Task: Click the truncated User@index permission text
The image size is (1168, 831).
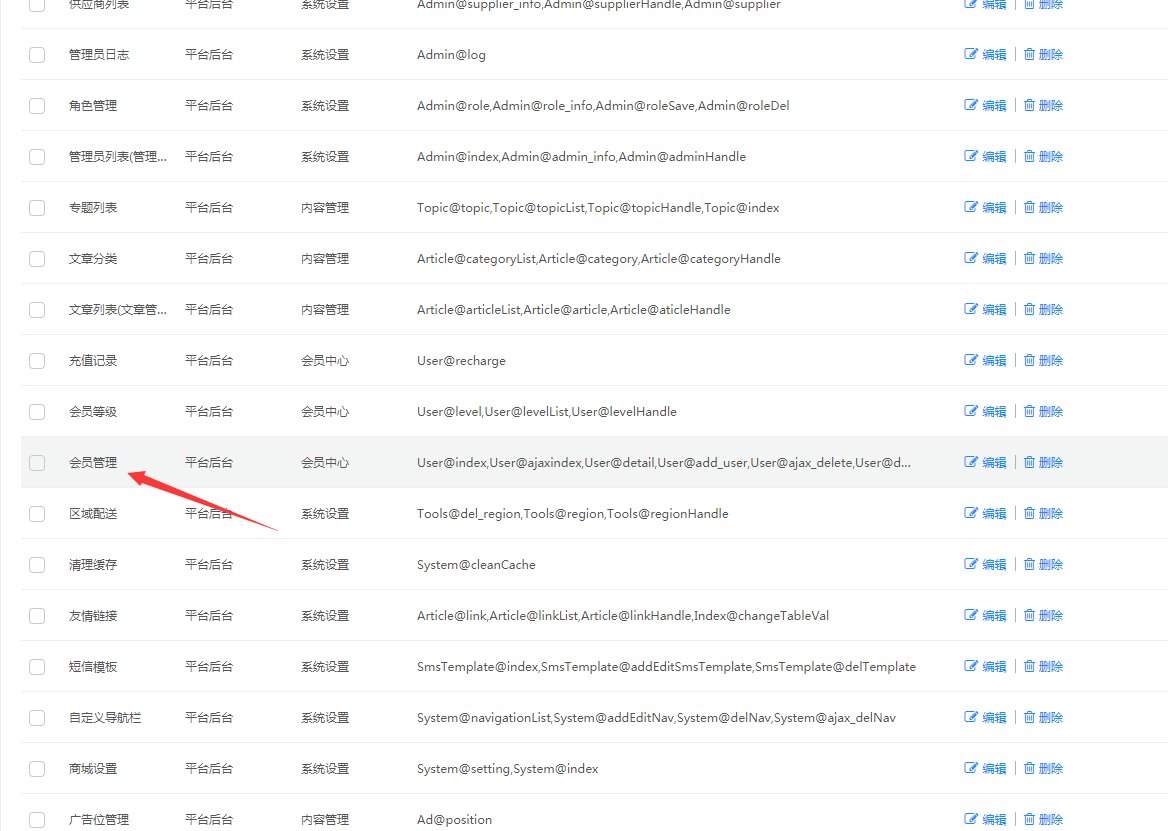Action: point(663,463)
